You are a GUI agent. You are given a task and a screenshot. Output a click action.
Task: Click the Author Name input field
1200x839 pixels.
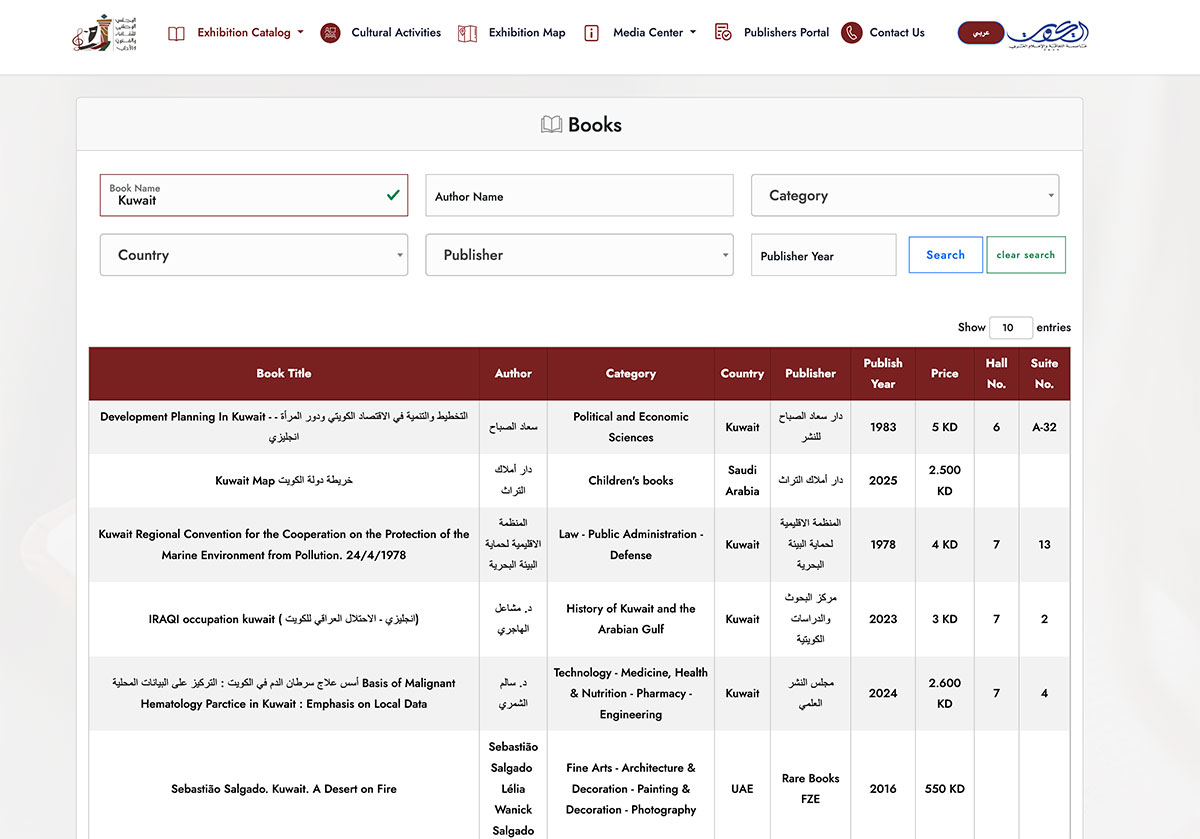pyautogui.click(x=579, y=196)
